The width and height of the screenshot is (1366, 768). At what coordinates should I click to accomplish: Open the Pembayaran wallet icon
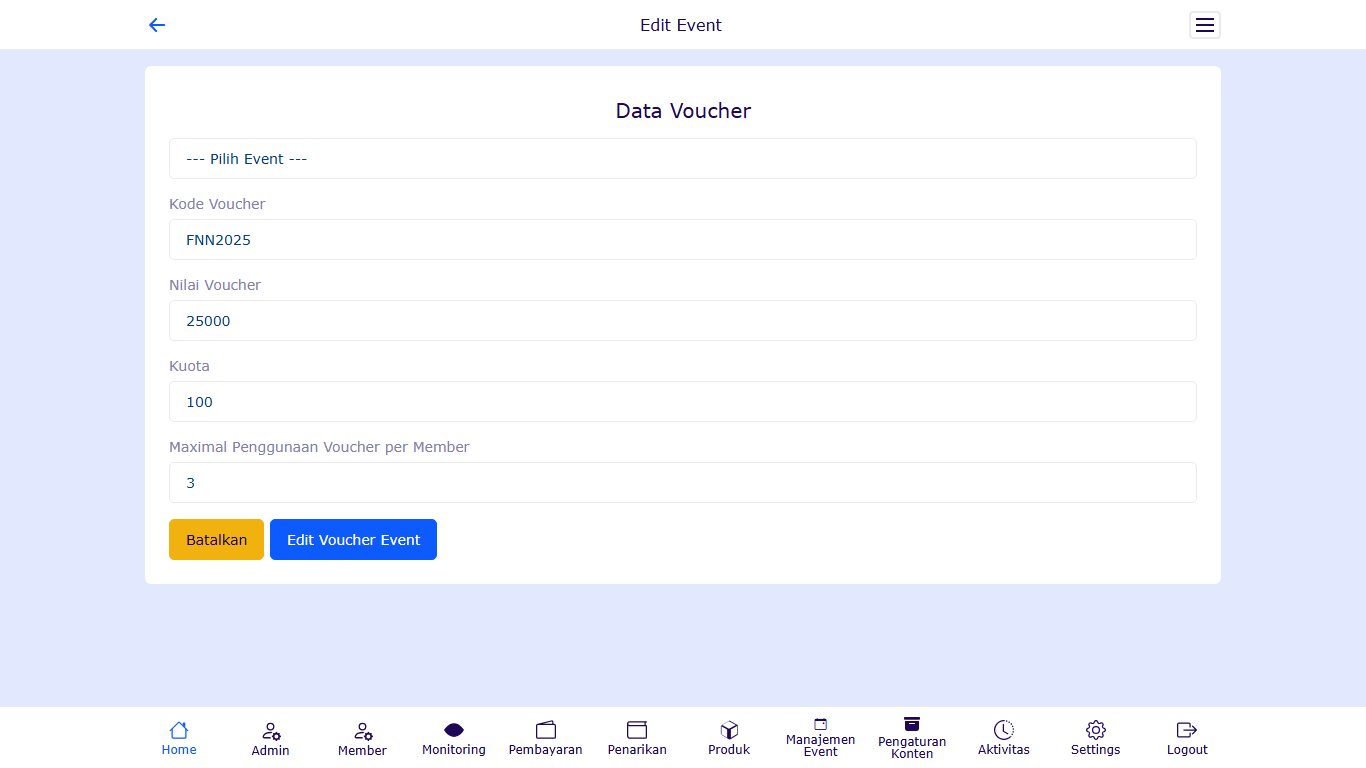546,731
